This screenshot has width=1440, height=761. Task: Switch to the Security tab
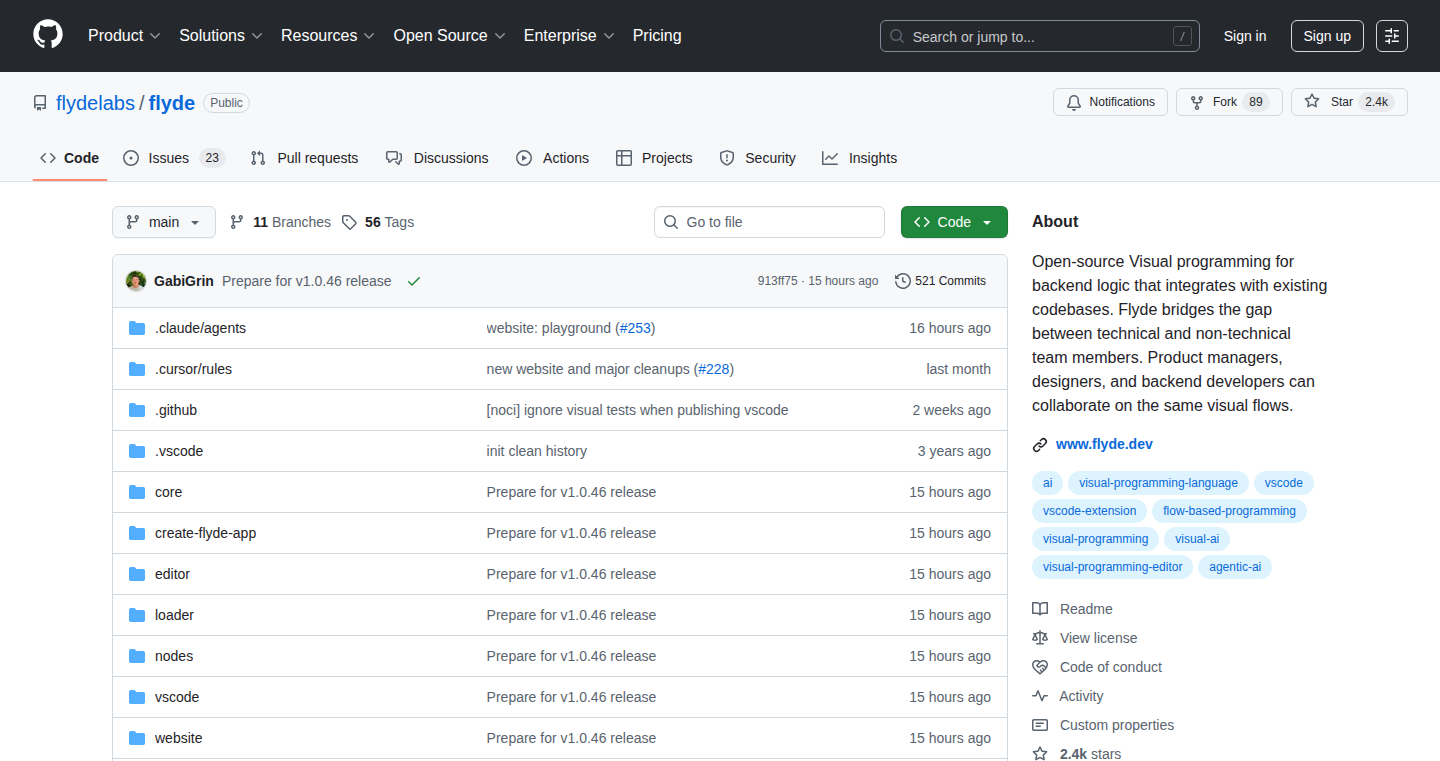pos(757,158)
